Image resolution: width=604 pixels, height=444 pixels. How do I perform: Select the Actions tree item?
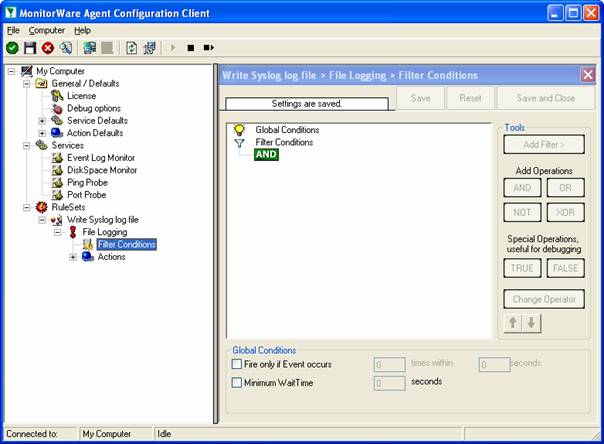pos(111,256)
